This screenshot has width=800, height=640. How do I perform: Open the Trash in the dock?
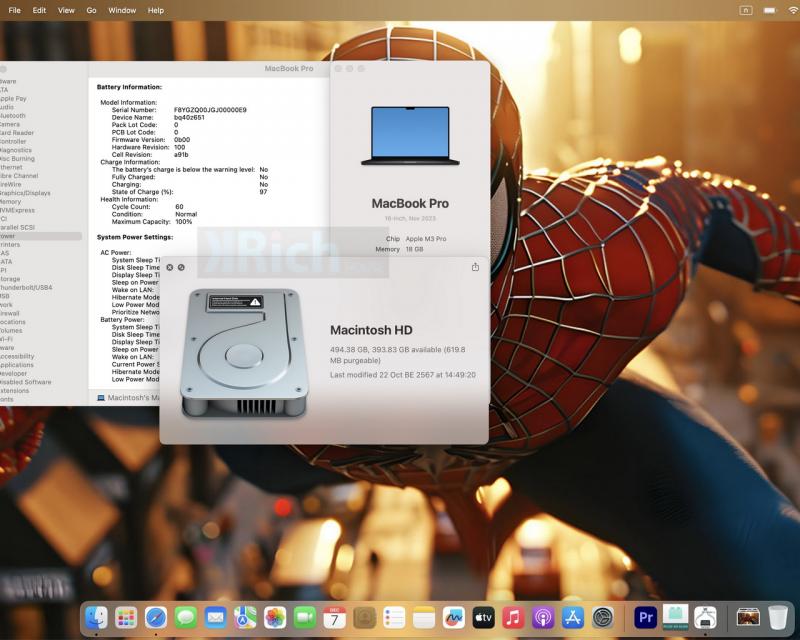coord(778,618)
